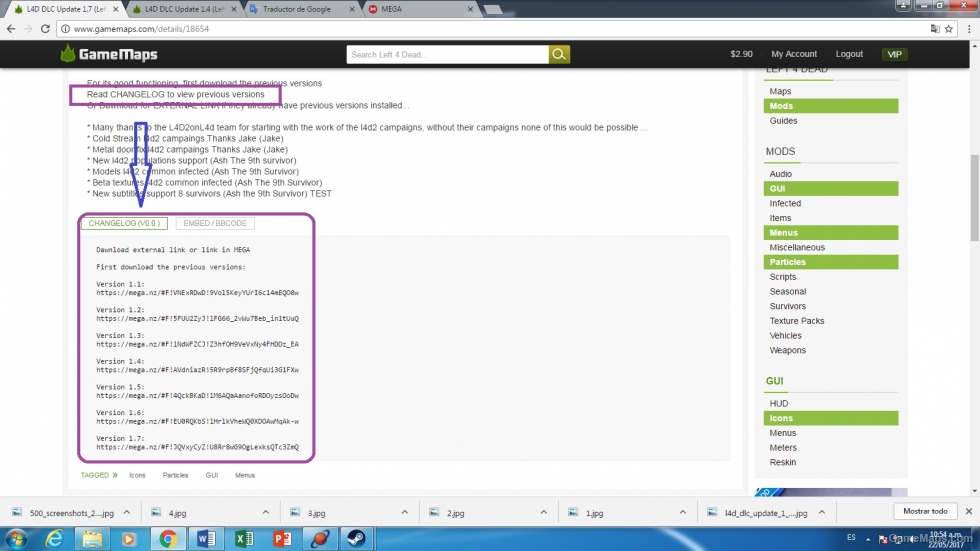This screenshot has height=551, width=980.
Task: Open File Explorer from the taskbar
Action: 92,539
